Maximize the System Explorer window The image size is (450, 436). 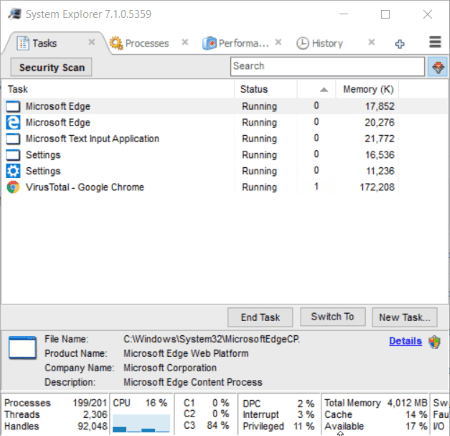tap(385, 14)
